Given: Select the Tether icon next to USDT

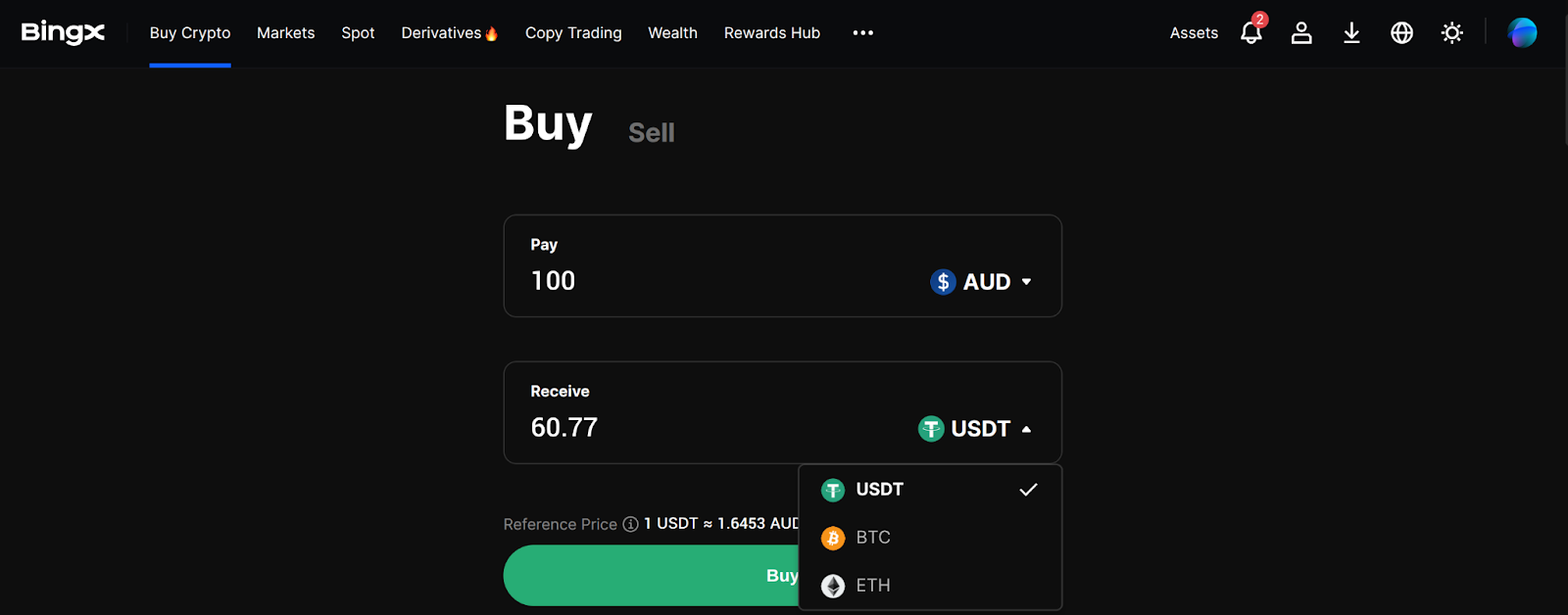Looking at the screenshot, I should point(929,428).
